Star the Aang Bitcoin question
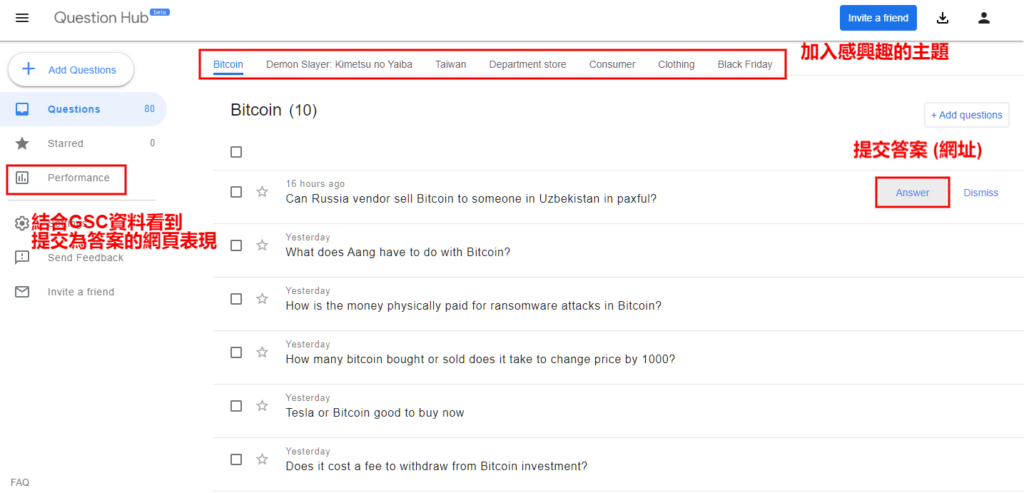This screenshot has height=493, width=1024. pyautogui.click(x=262, y=246)
